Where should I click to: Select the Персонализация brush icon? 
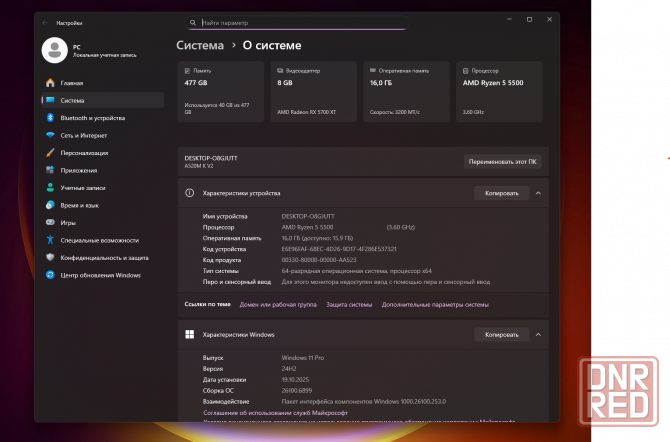49,153
